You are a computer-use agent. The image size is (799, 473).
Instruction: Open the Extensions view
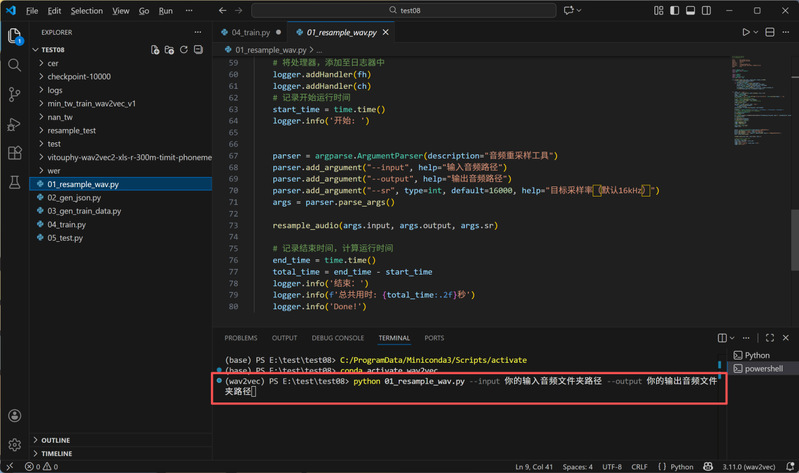click(x=14, y=153)
